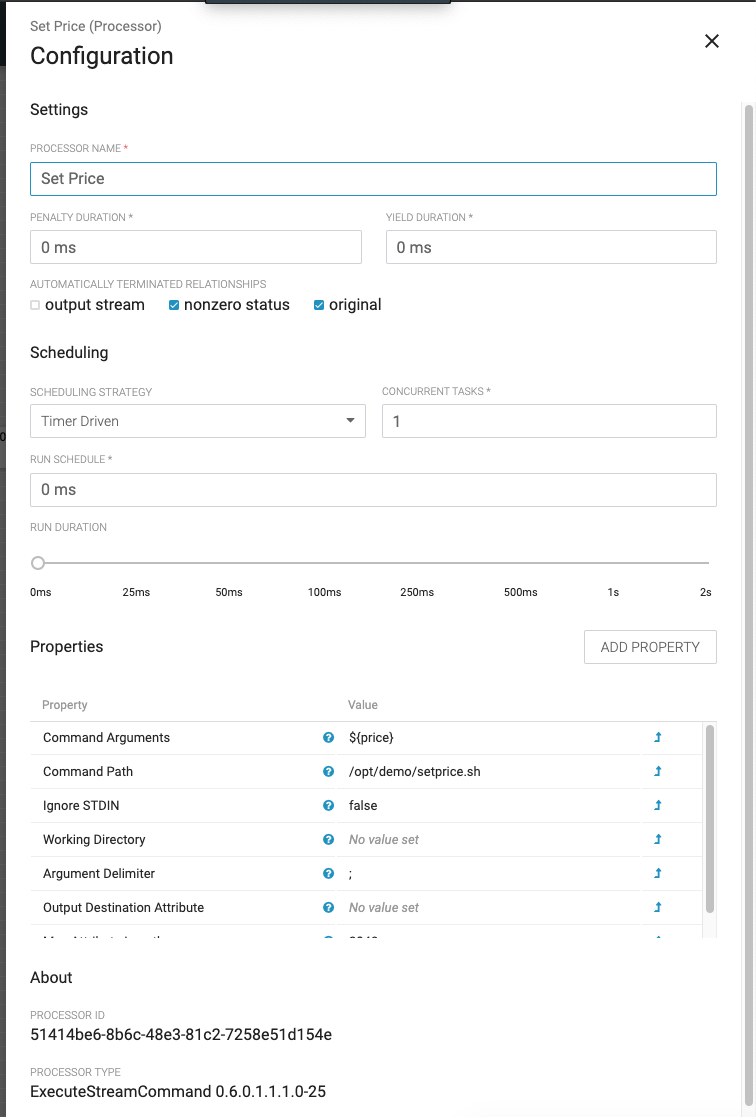756x1117 pixels.
Task: Open Working Directory help tooltip icon
Action: (328, 840)
